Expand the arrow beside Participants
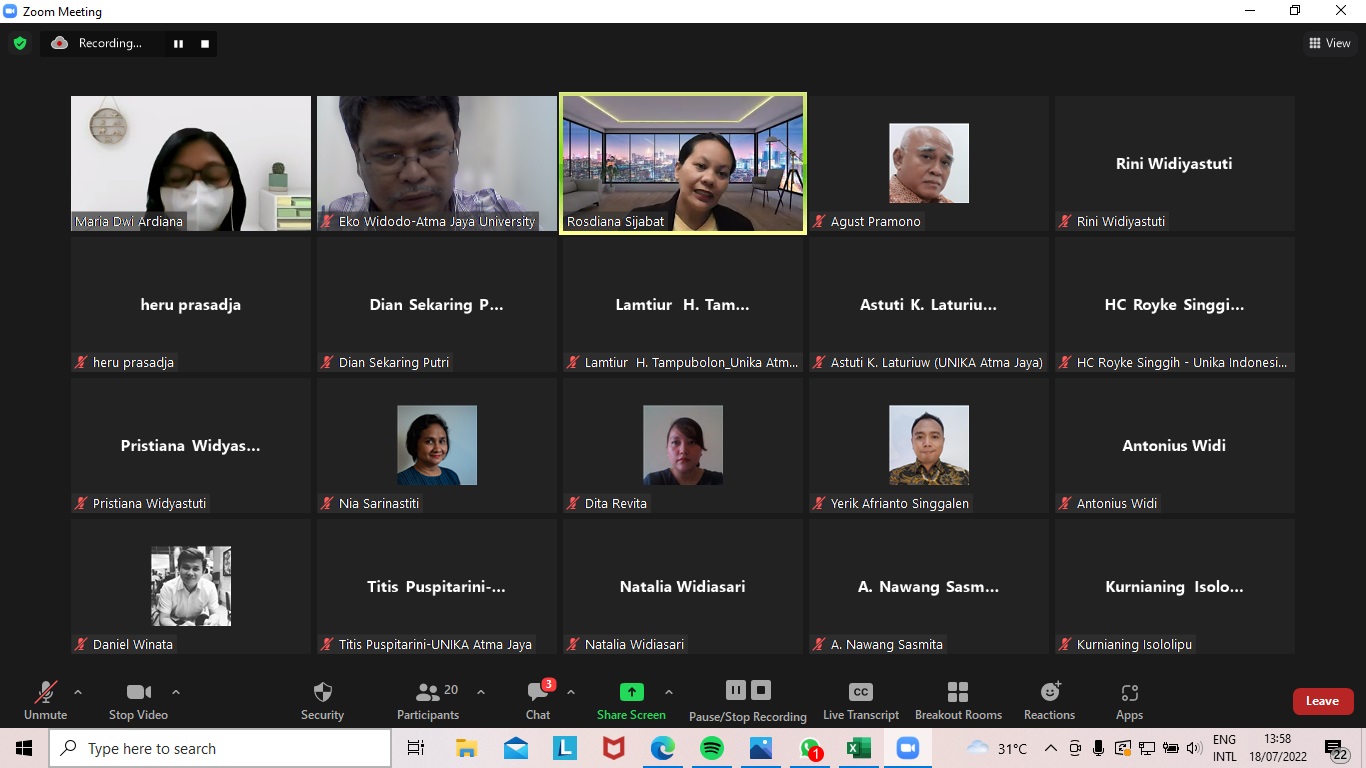This screenshot has height=768, width=1366. coord(480,692)
